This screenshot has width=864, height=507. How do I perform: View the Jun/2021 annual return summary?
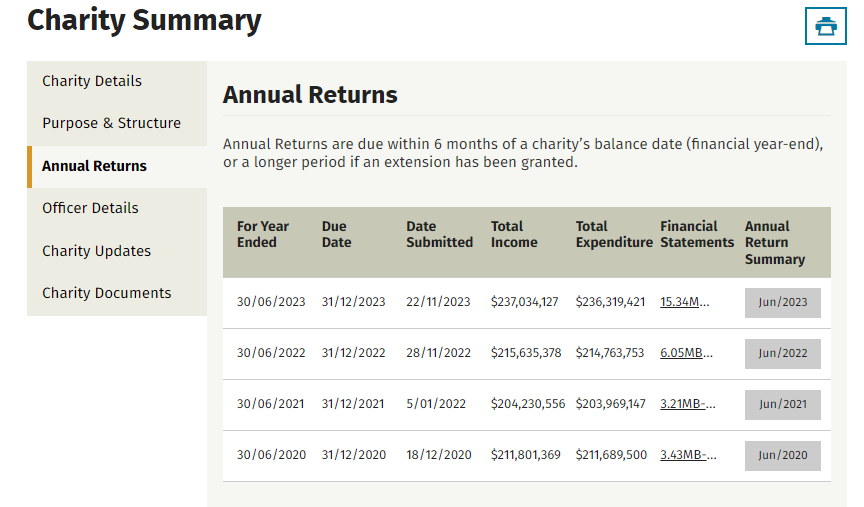tap(782, 404)
